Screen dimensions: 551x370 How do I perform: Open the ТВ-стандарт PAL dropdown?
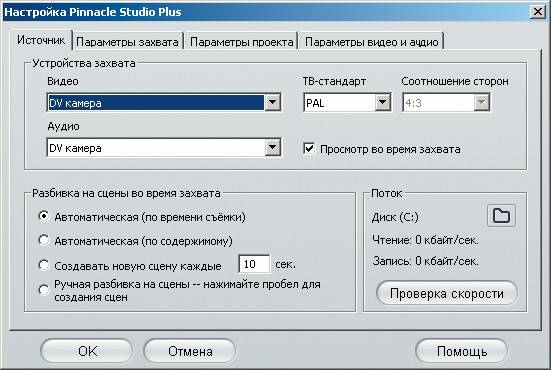(382, 103)
